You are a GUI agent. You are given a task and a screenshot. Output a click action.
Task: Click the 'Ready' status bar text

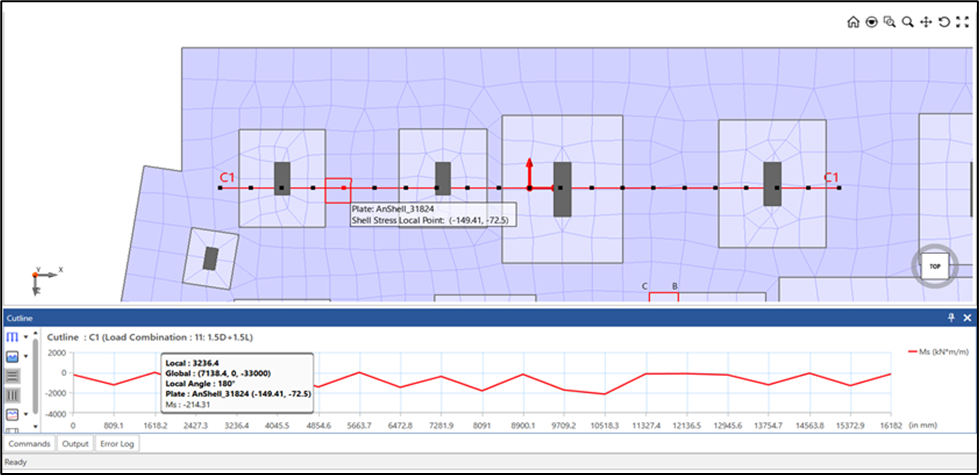16,463
